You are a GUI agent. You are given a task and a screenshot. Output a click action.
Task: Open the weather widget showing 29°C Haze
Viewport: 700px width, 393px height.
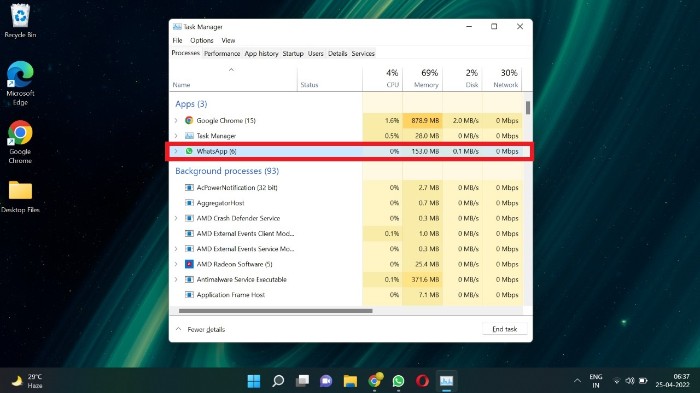[x=27, y=381]
